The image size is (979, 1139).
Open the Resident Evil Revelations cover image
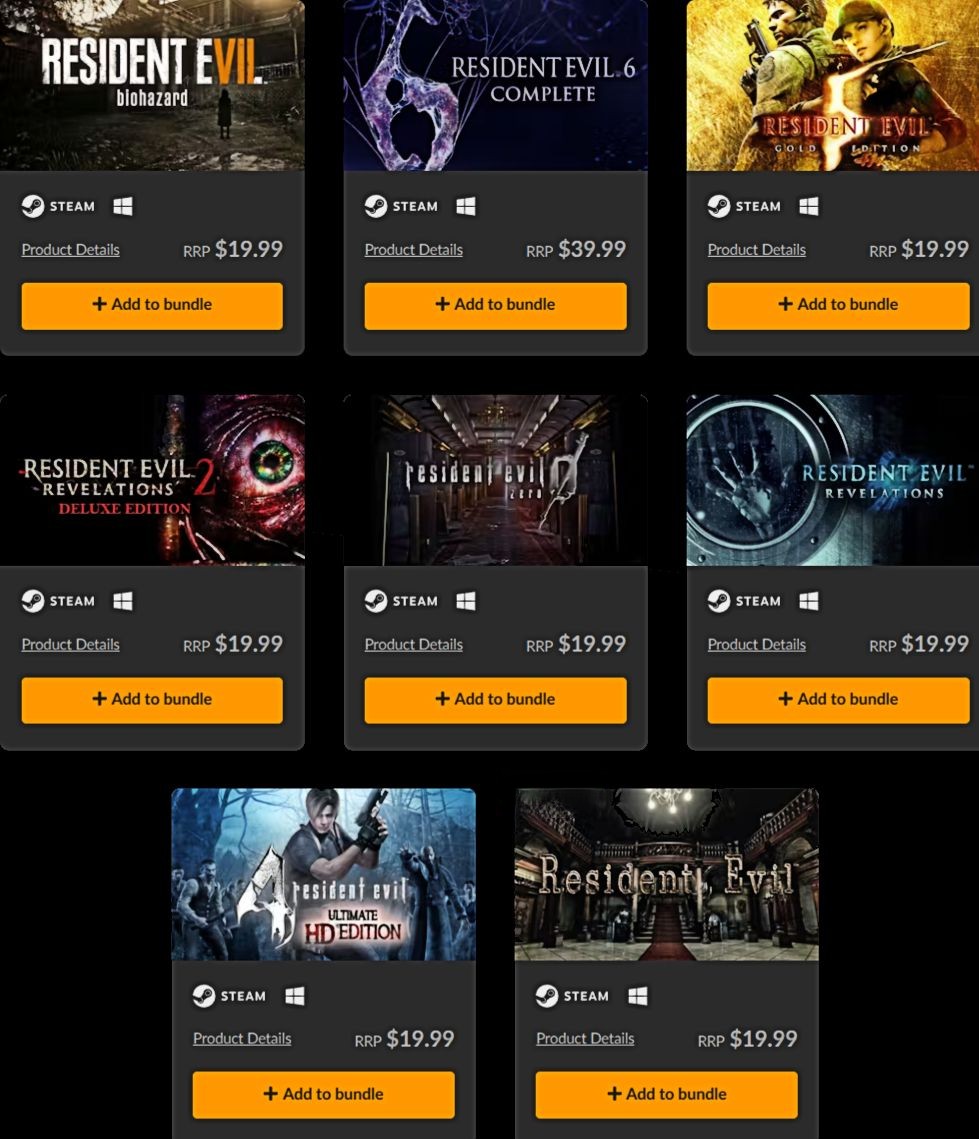(x=832, y=480)
